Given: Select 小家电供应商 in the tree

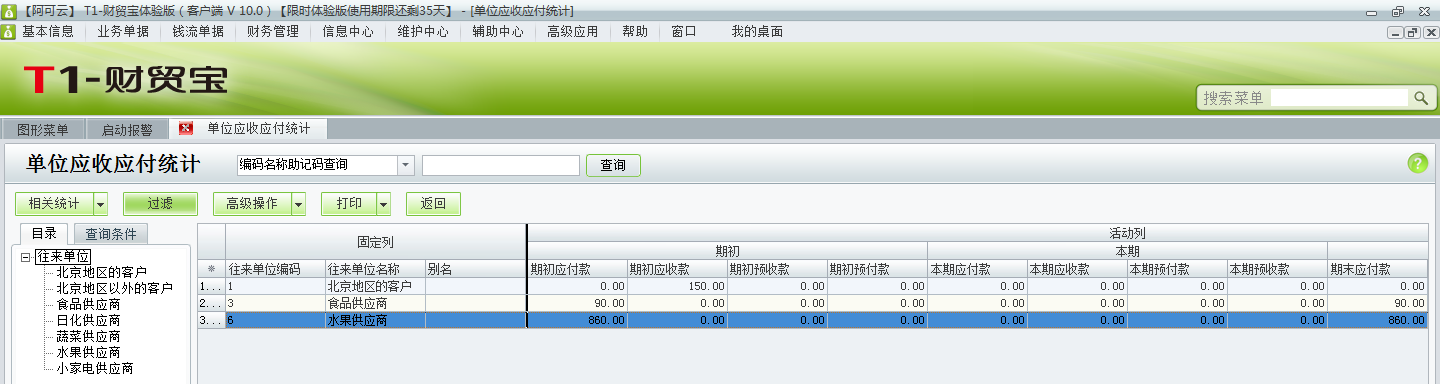Looking at the screenshot, I should 96,368.
